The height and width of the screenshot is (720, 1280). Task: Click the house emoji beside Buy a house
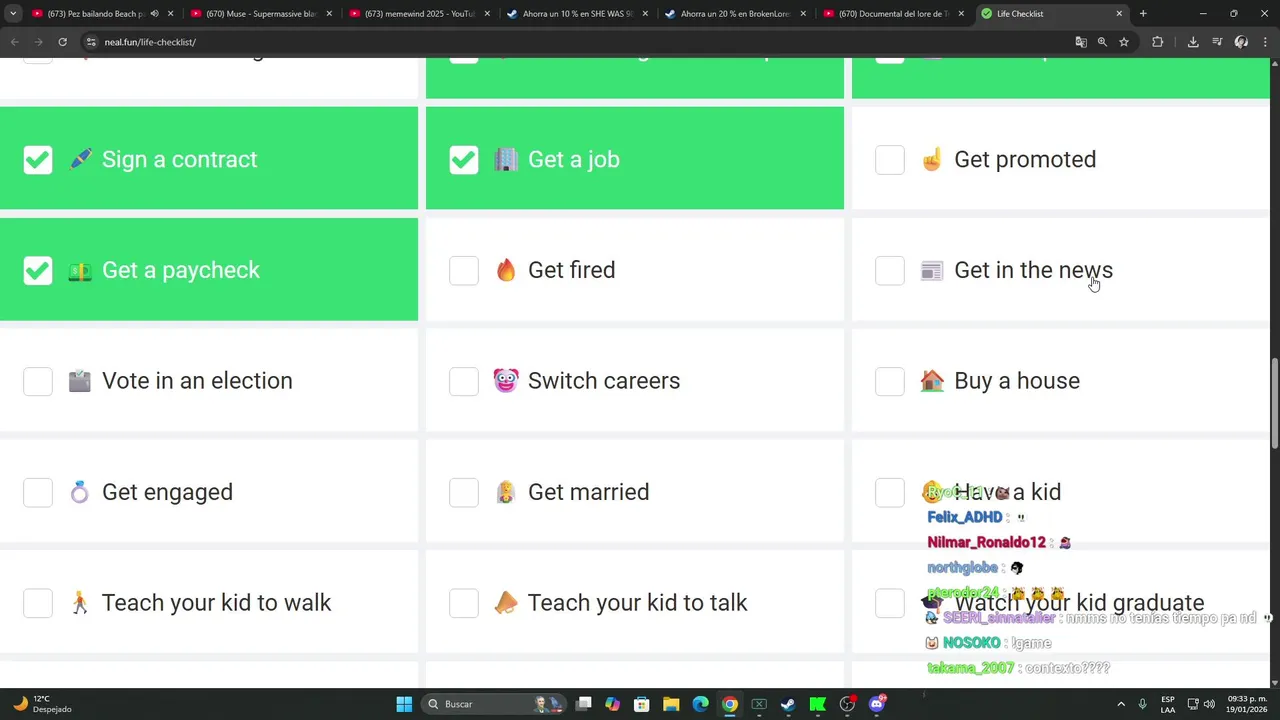click(x=932, y=381)
